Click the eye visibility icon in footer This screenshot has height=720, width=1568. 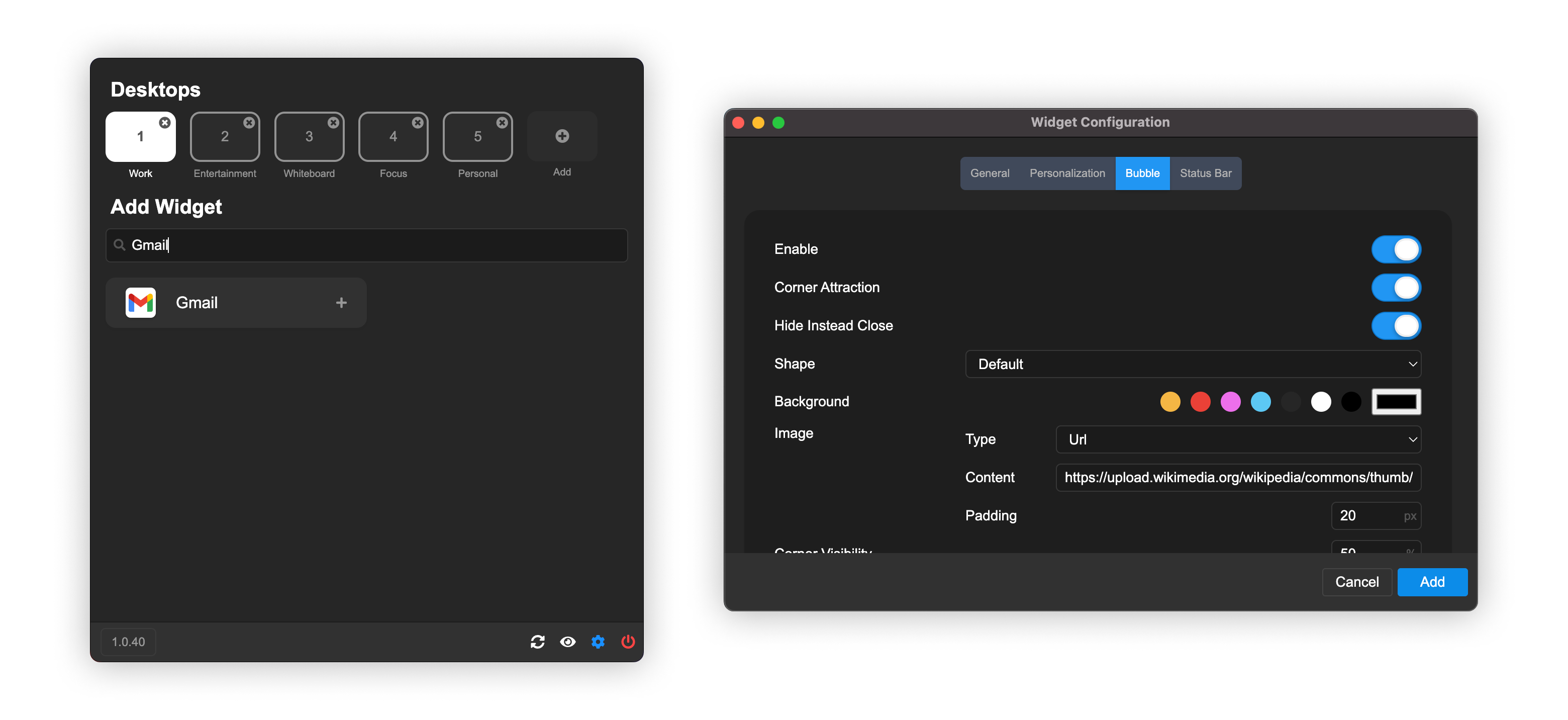pyautogui.click(x=567, y=642)
